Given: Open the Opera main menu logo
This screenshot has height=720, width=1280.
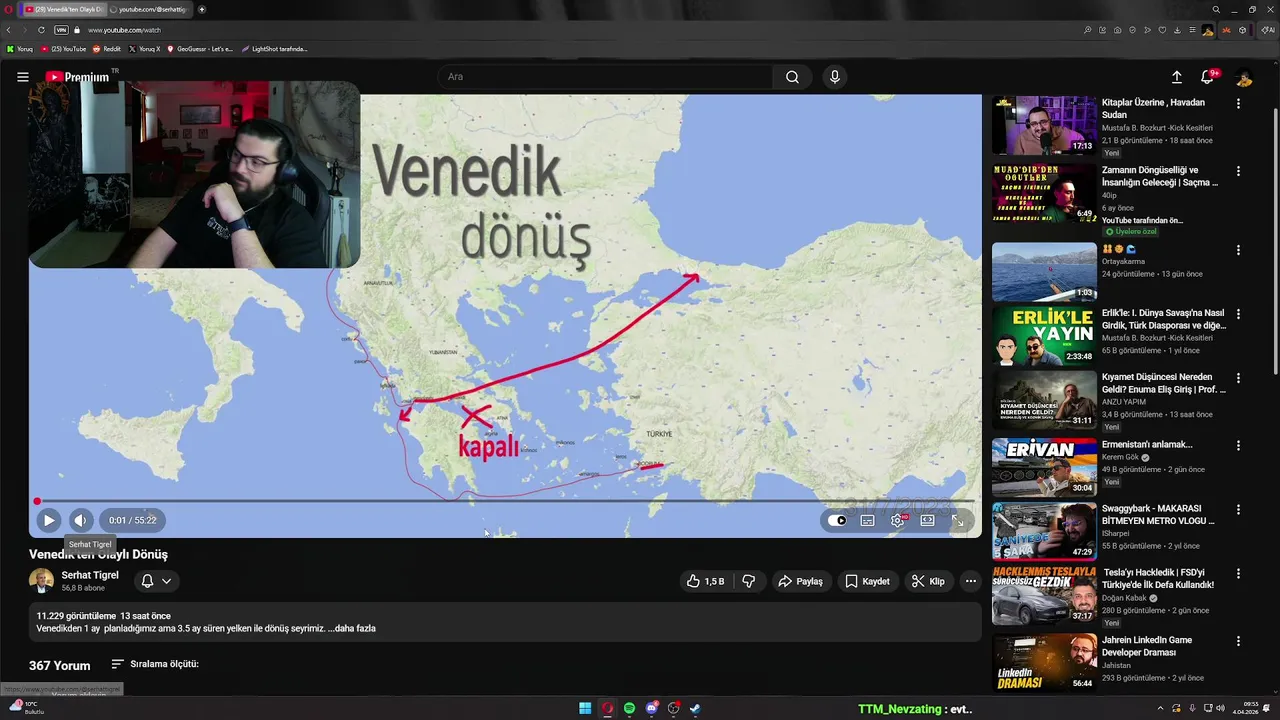Looking at the screenshot, I should (x=9, y=9).
